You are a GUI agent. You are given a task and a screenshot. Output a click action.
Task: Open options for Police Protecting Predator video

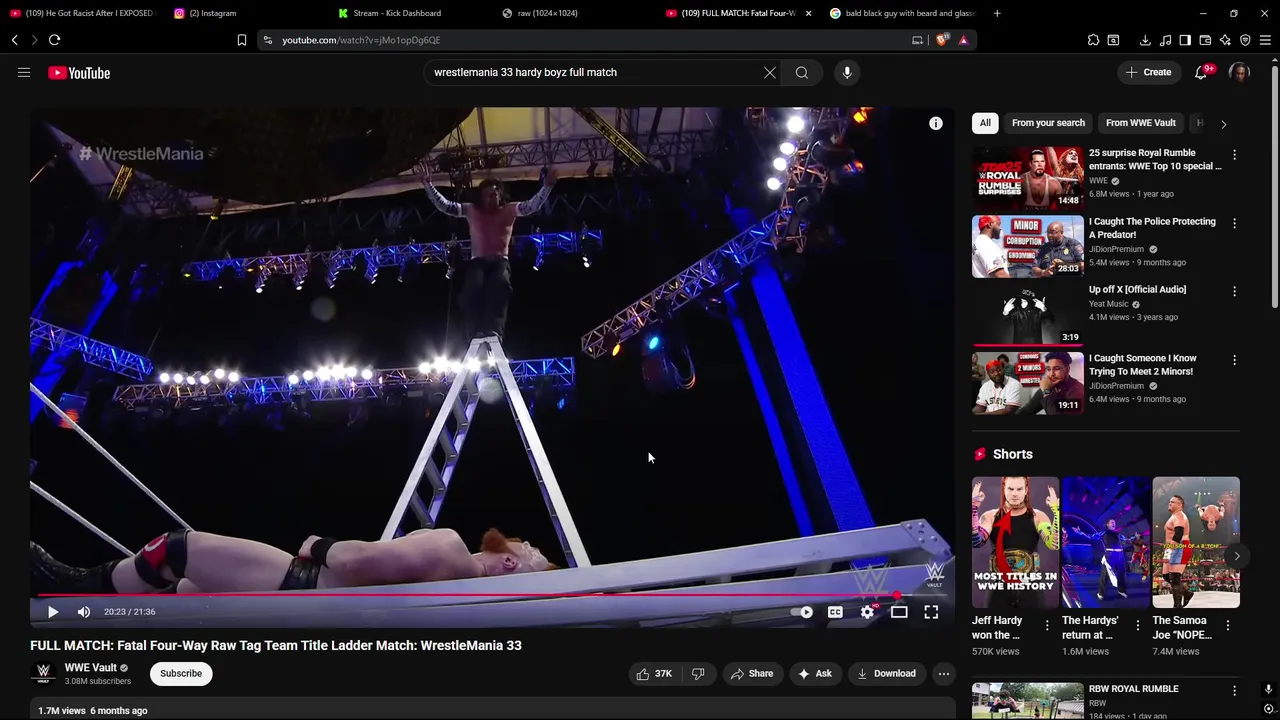(x=1234, y=223)
